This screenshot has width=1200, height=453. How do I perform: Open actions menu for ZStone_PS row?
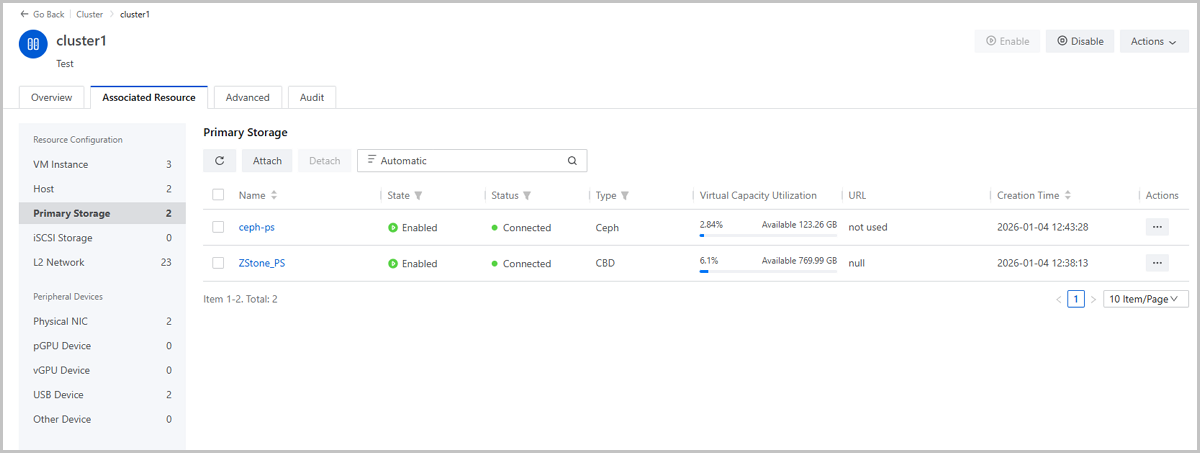(1157, 263)
